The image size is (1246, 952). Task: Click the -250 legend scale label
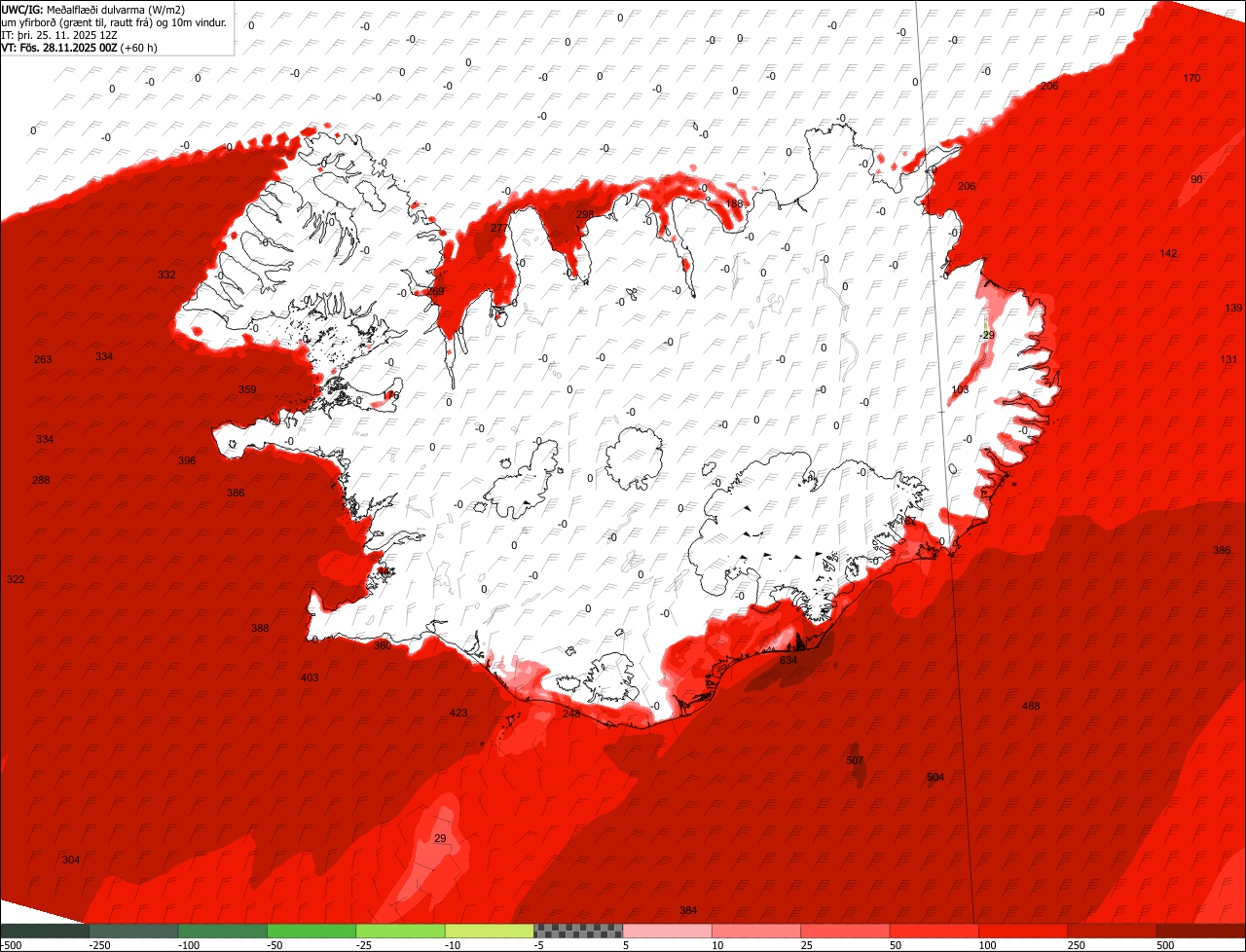point(98,945)
